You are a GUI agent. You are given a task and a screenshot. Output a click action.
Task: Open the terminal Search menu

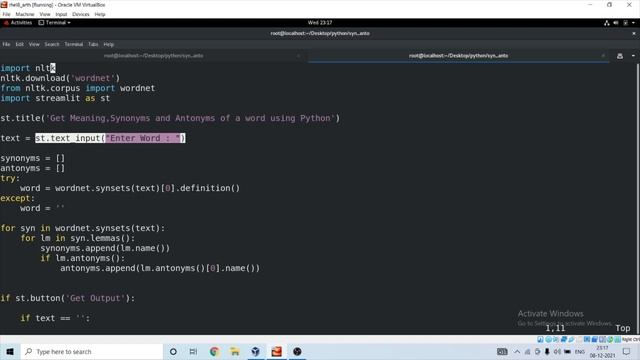tap(52, 44)
